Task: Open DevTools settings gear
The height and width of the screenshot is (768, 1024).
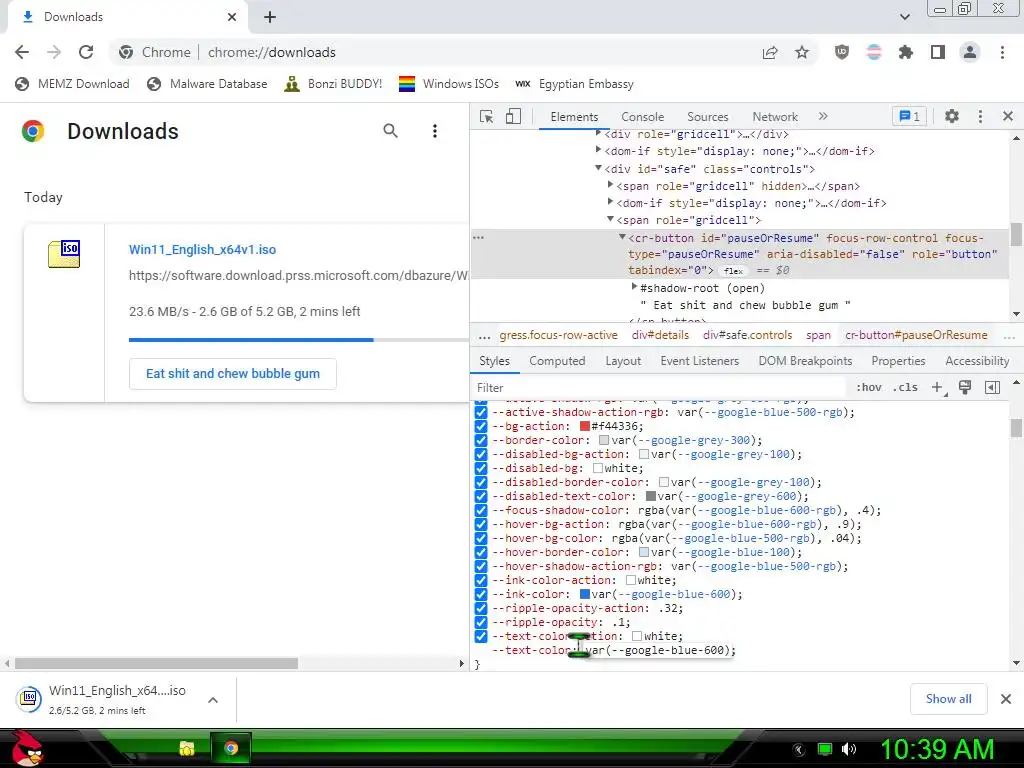Action: (952, 116)
